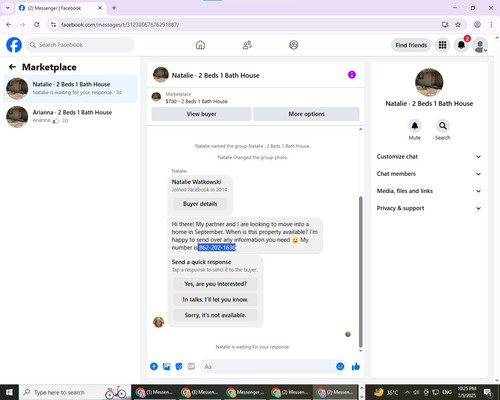
Task: Open Windows Start menu
Action: coord(9,392)
